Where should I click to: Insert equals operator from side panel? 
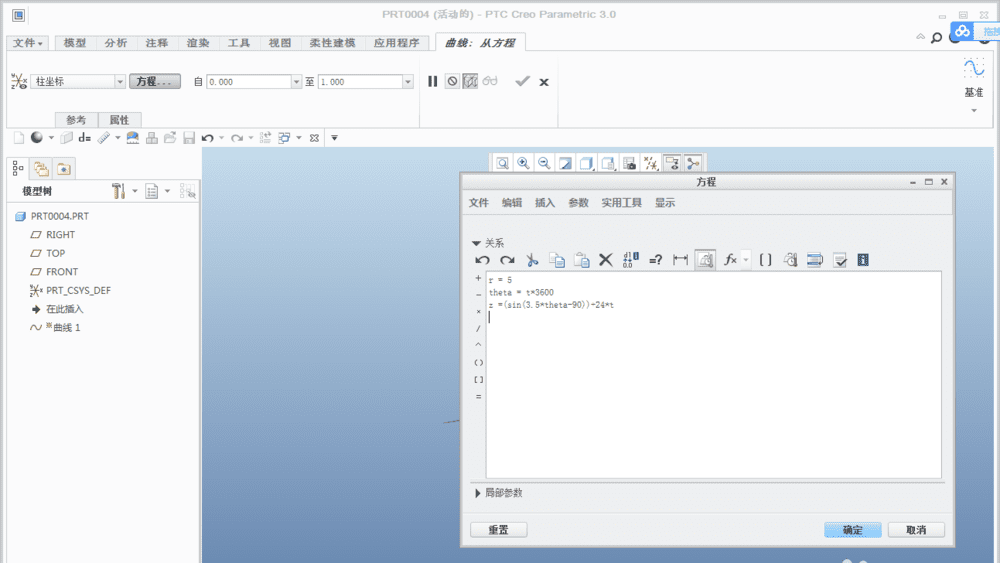[478, 397]
